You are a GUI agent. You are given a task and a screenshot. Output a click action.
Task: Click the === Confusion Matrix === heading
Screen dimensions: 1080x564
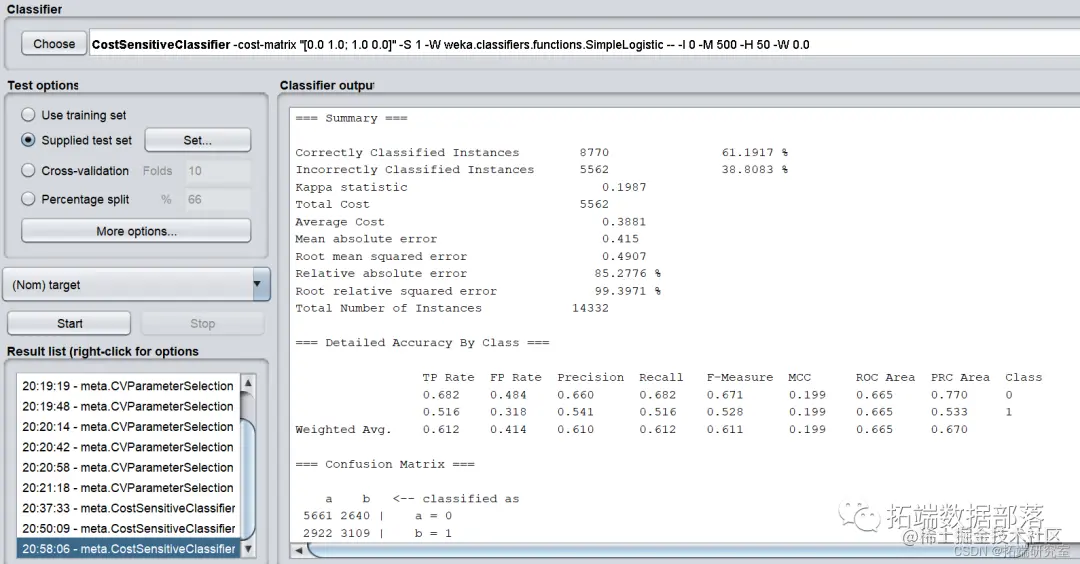385,464
